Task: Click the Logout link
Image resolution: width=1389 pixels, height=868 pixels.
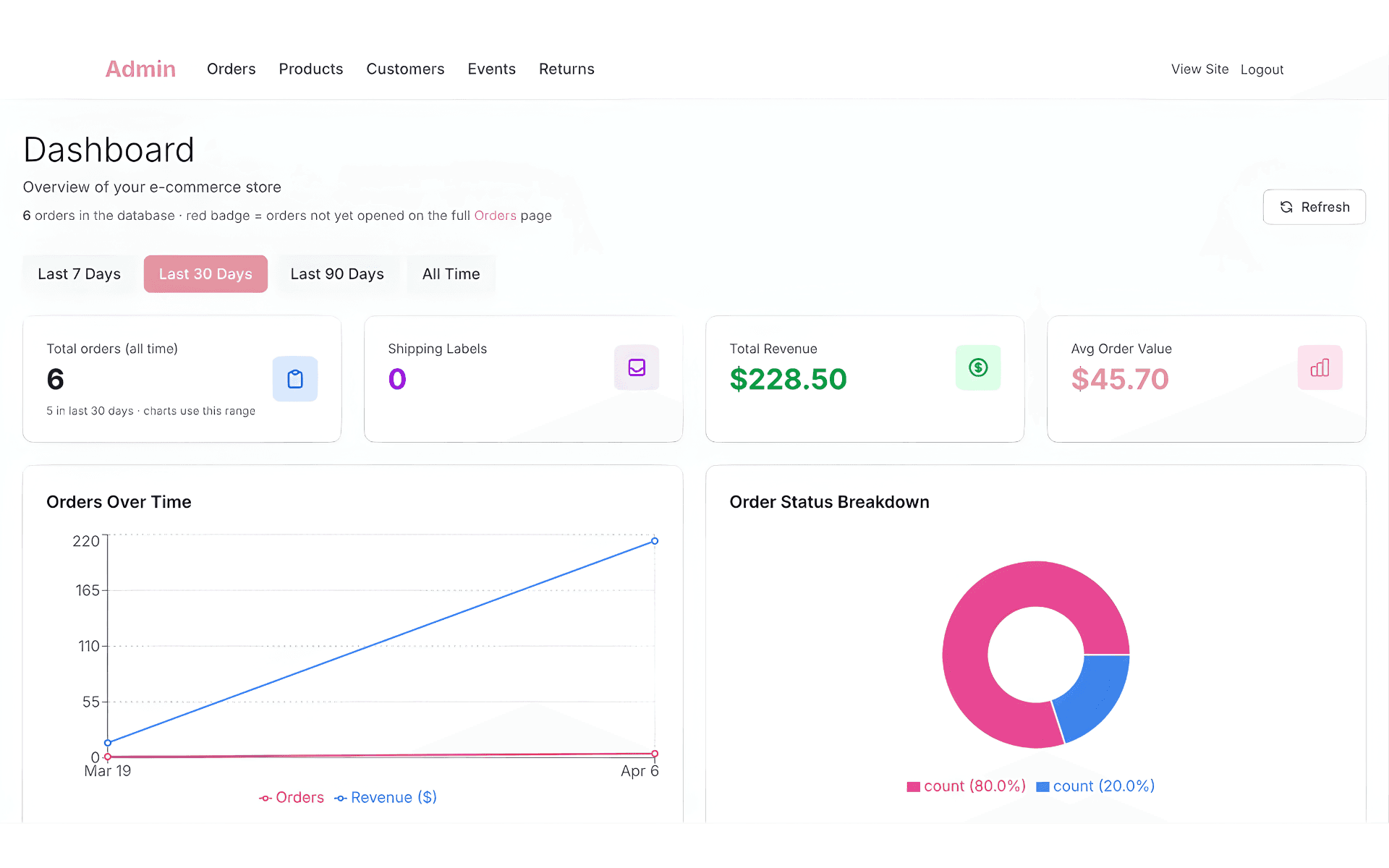Action: coord(1262,69)
